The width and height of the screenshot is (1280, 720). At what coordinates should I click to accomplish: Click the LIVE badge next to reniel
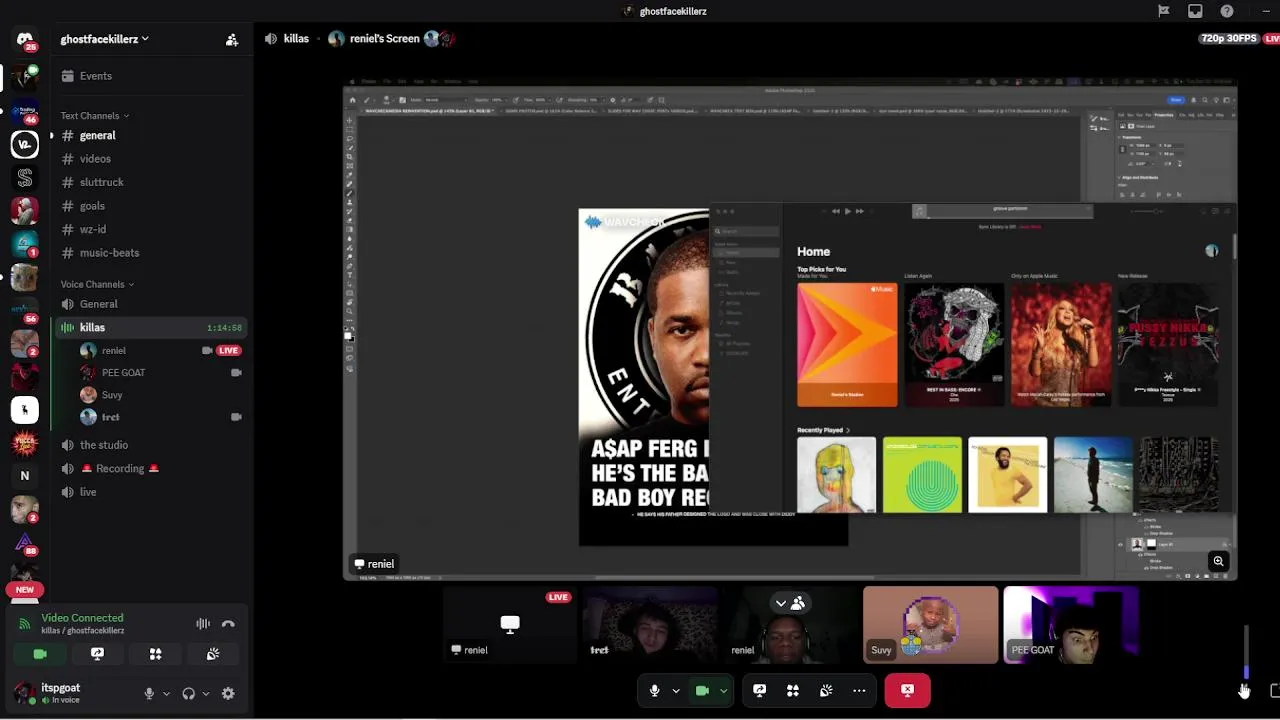coord(229,351)
